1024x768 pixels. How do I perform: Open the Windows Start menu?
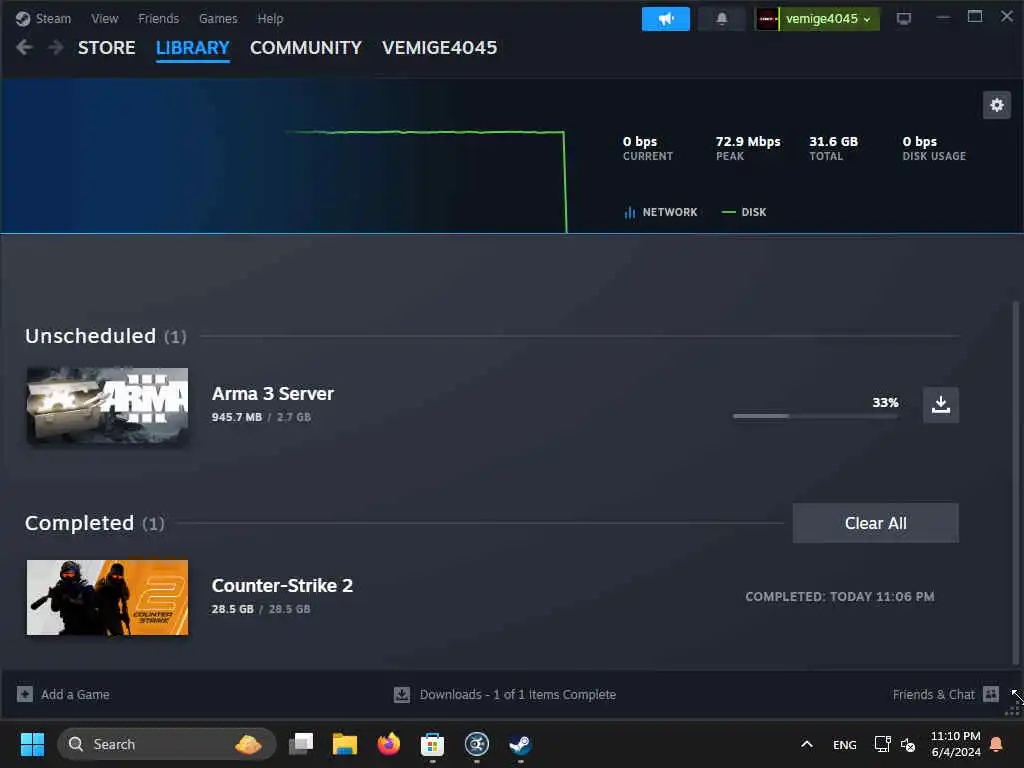pos(33,744)
